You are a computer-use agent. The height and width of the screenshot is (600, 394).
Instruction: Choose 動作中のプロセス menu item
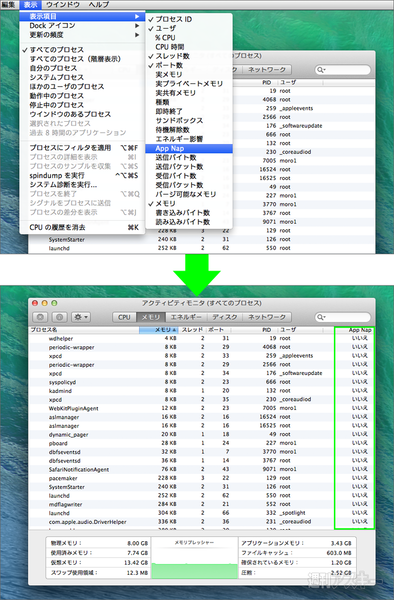[x=82, y=96]
